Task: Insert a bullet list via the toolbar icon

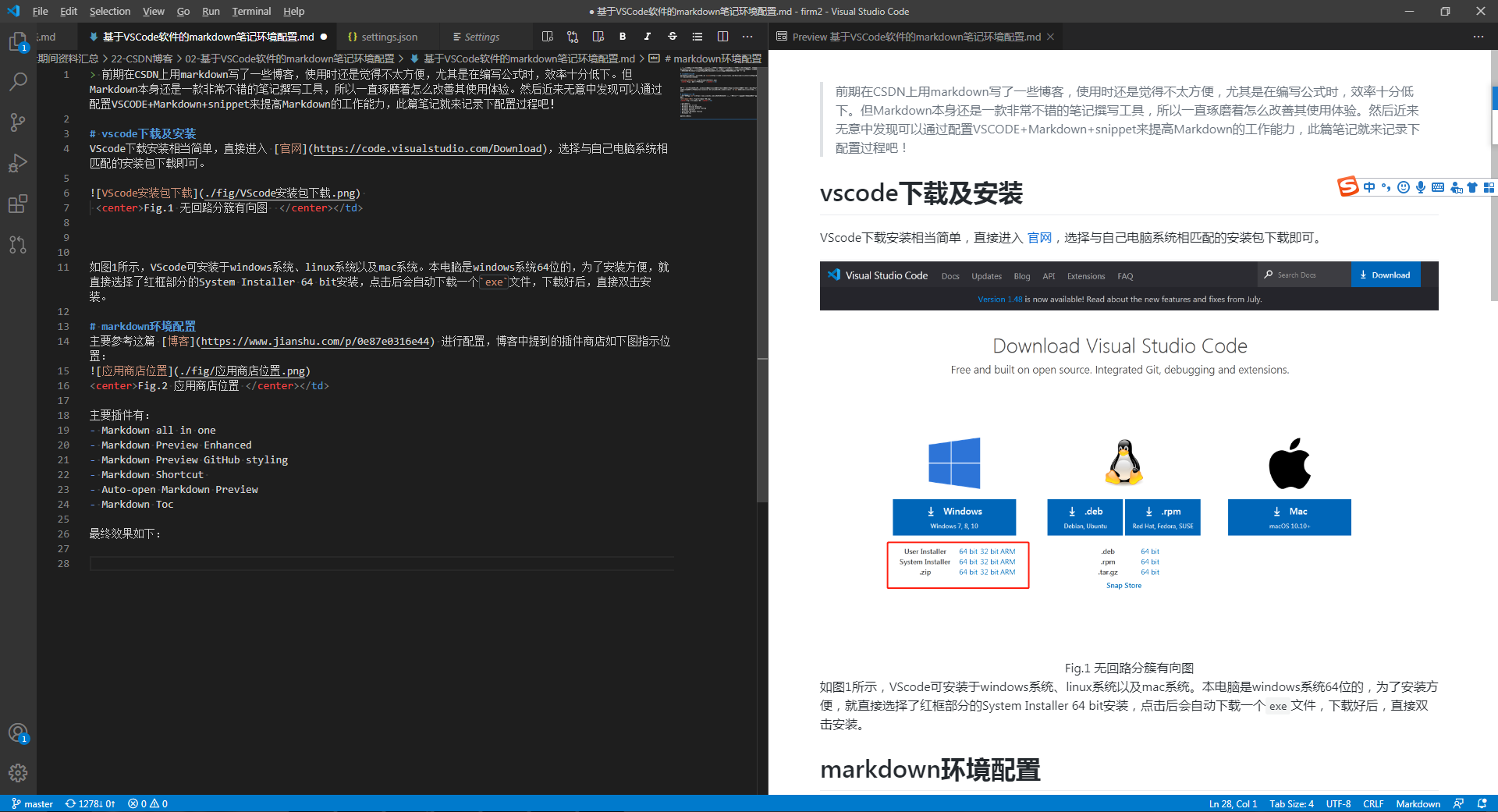Action: [x=697, y=37]
